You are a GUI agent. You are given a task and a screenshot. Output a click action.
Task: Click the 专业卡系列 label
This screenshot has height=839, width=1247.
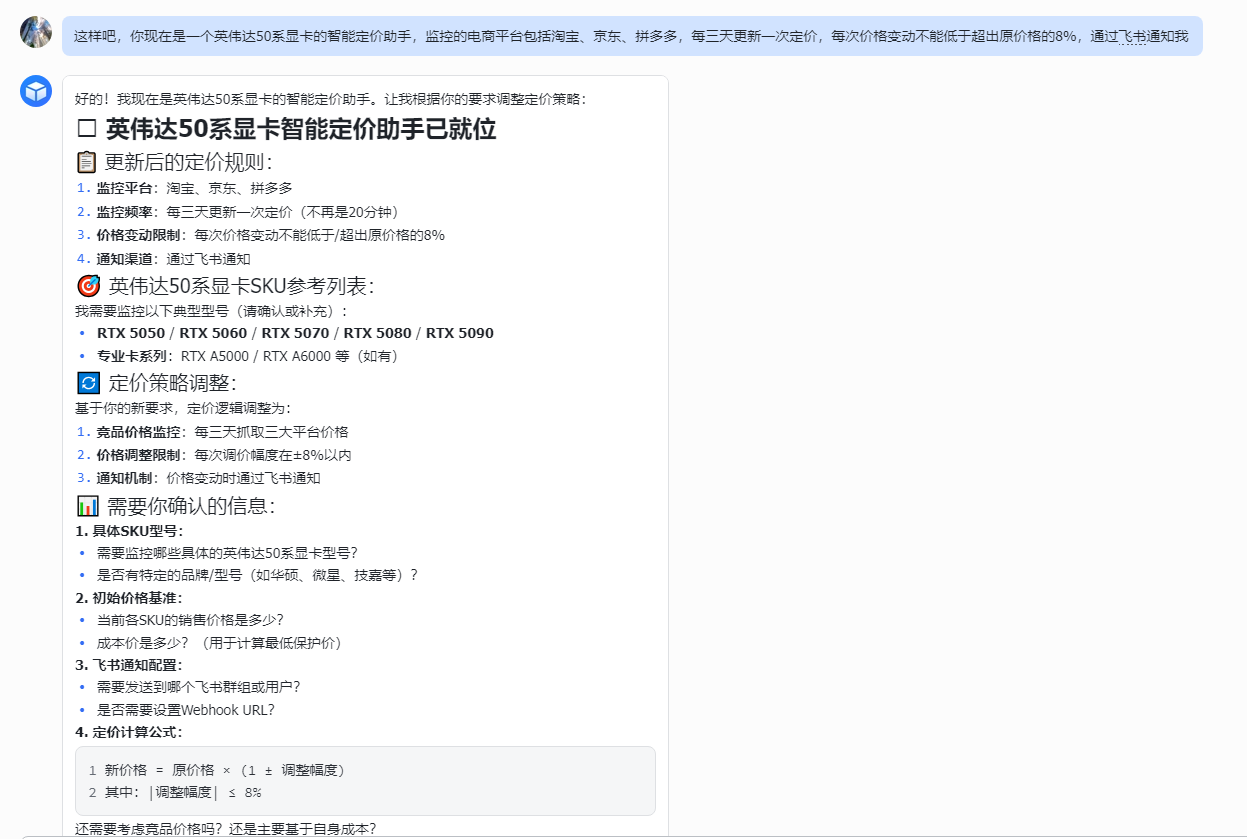[134, 356]
